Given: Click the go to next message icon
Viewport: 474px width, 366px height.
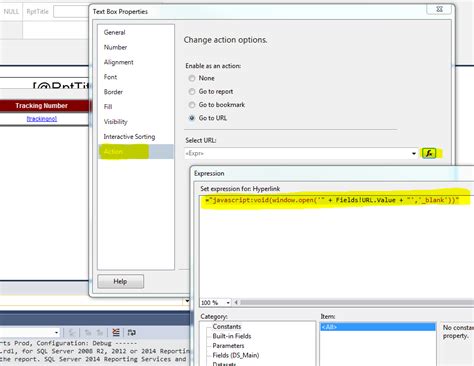Looking at the screenshot, I should 99,333.
